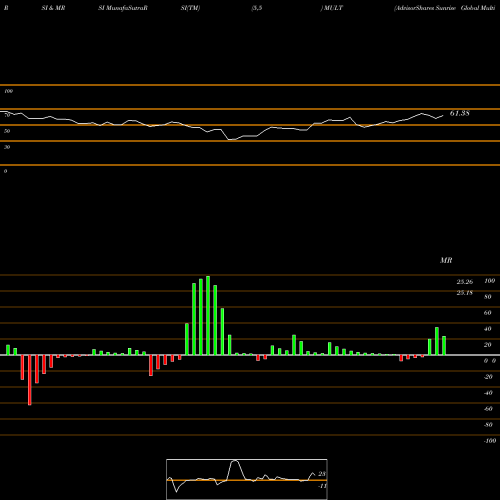Click the MR panel title label

coord(446,260)
